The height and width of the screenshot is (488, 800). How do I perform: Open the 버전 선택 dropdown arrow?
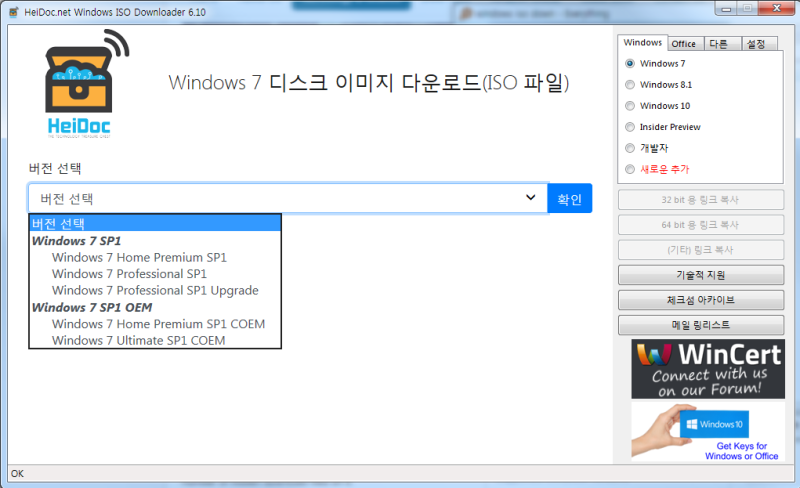tap(531, 198)
